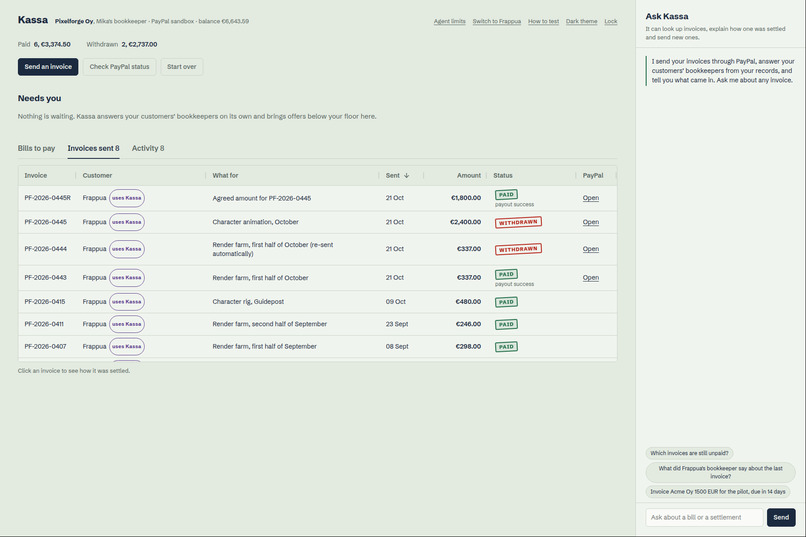The height and width of the screenshot is (537, 806).
Task: Enable Dark theme
Action: tap(581, 22)
